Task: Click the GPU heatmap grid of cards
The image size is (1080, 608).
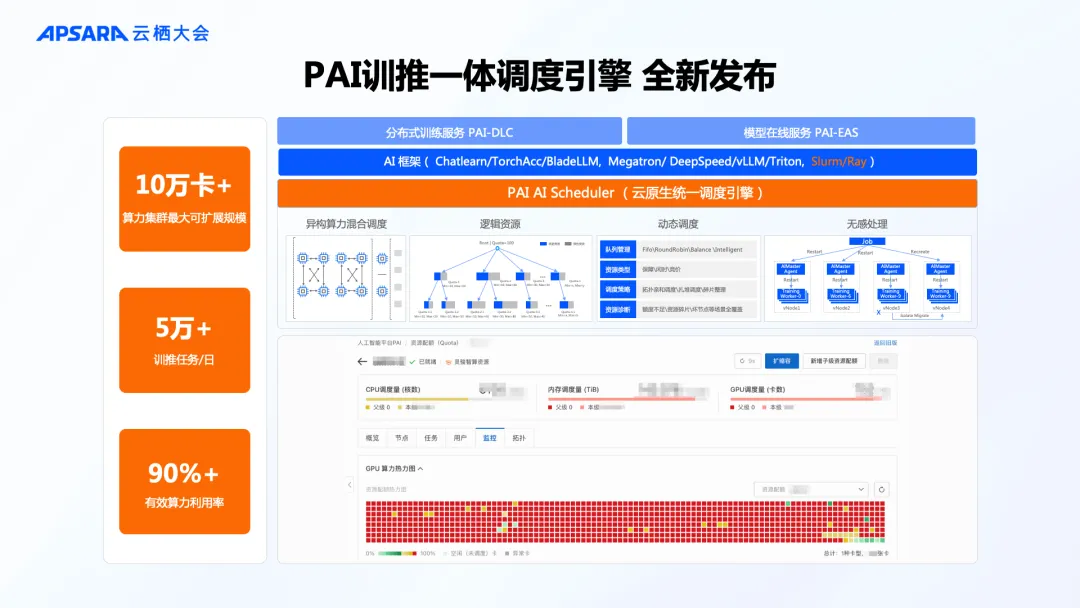Action: pyautogui.click(x=625, y=522)
